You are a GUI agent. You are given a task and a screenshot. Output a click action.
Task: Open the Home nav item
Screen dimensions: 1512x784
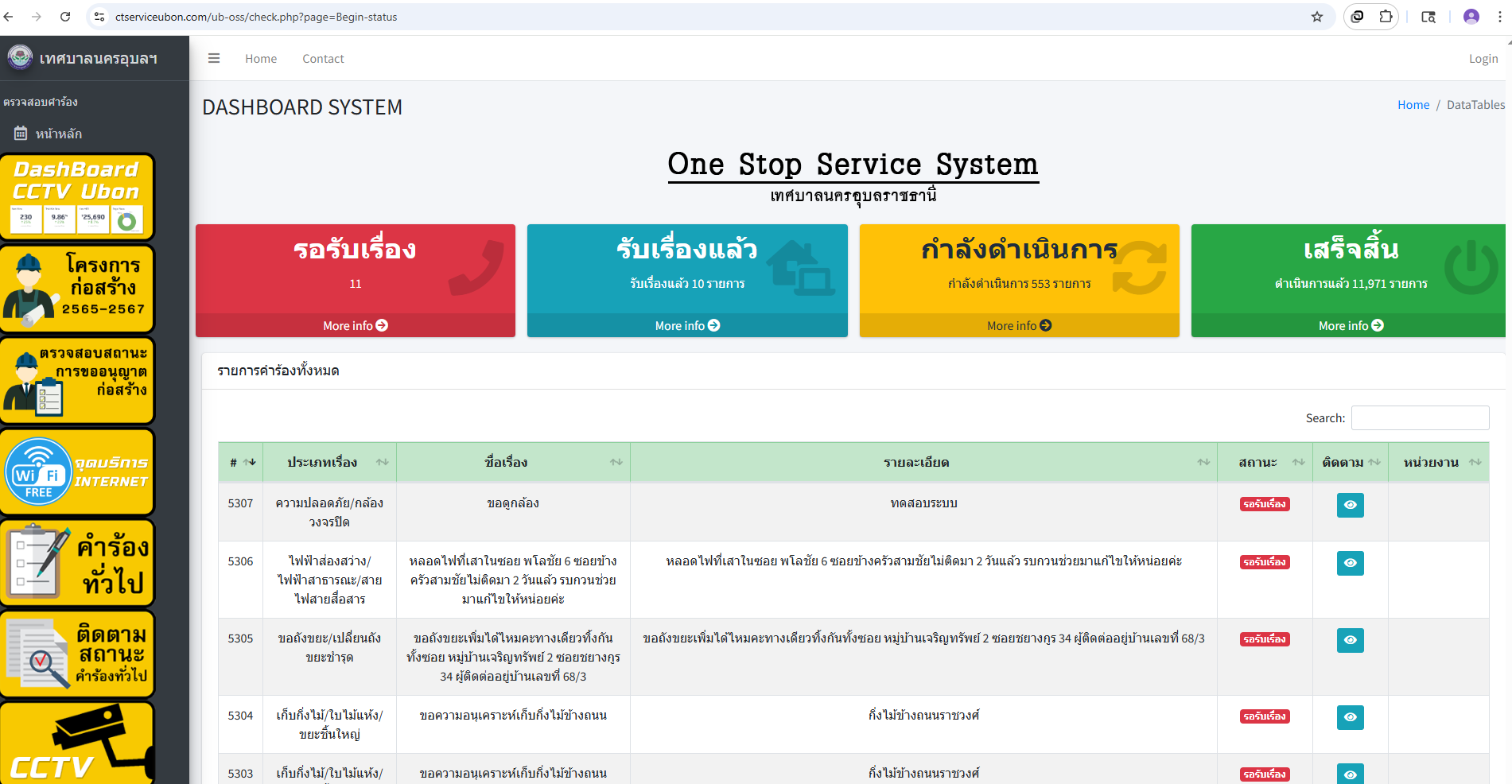pyautogui.click(x=261, y=59)
